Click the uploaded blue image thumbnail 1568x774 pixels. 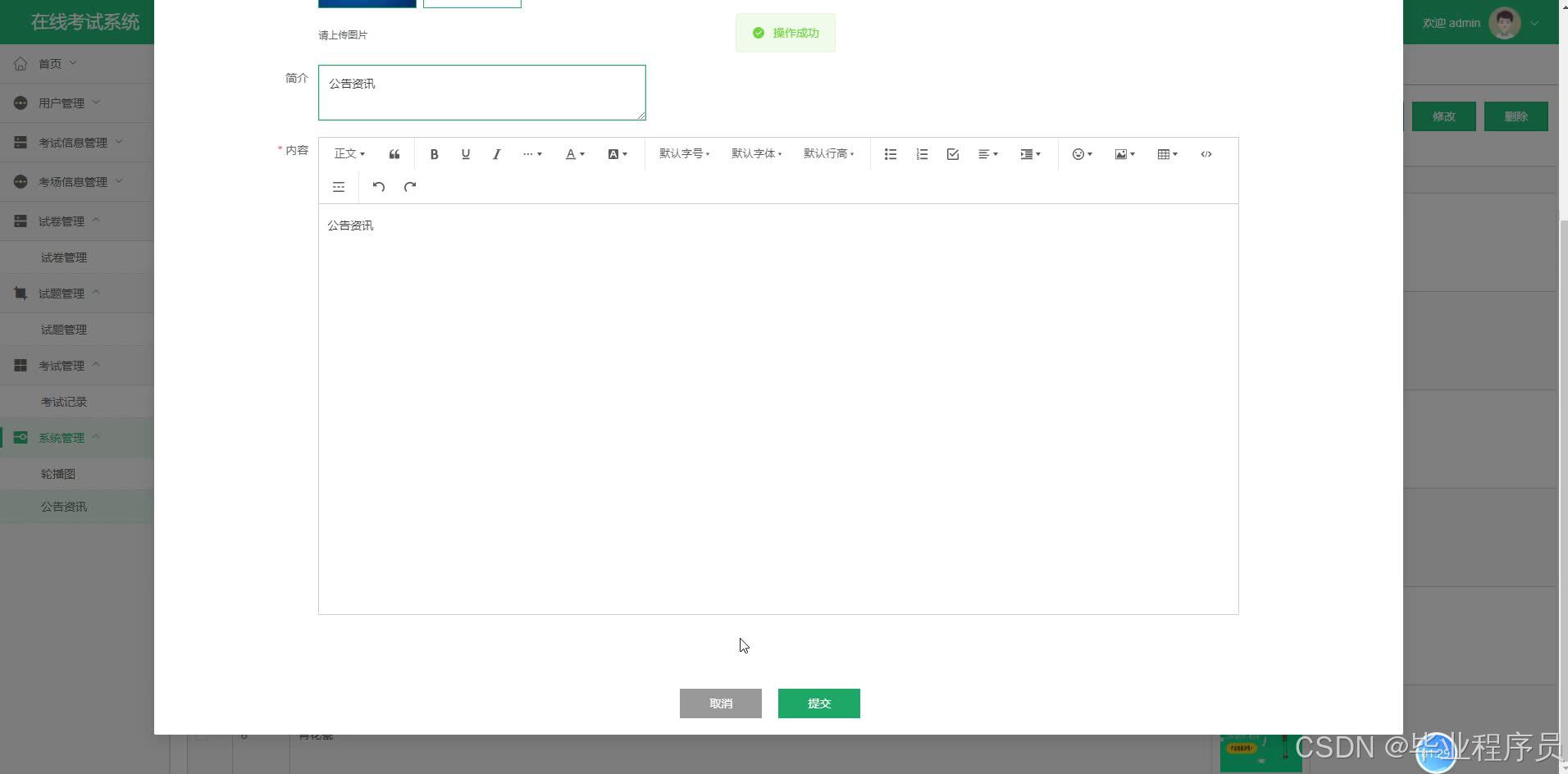[x=367, y=3]
